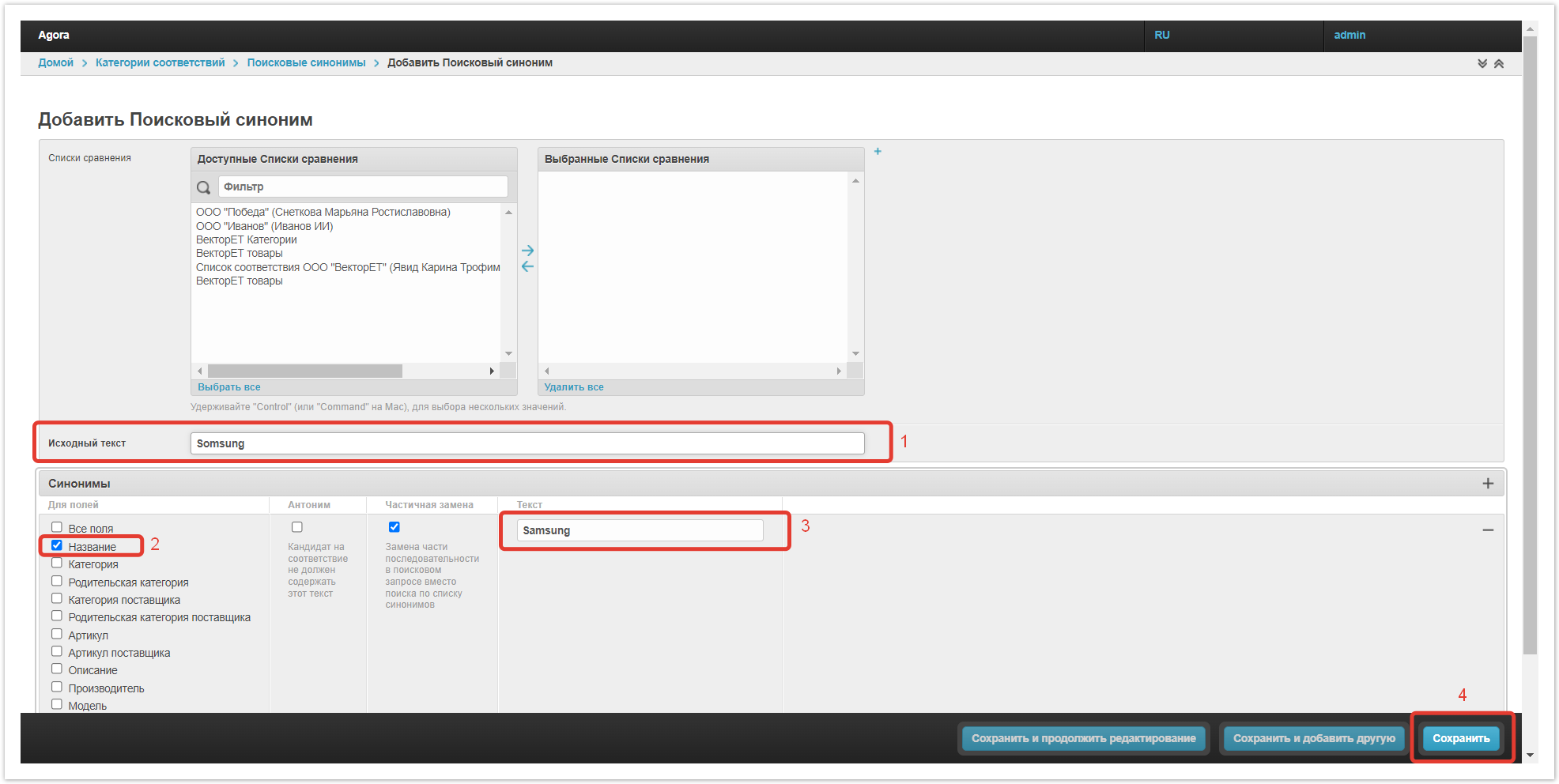
Task: Click the filter search magnifier icon
Action: (204, 187)
